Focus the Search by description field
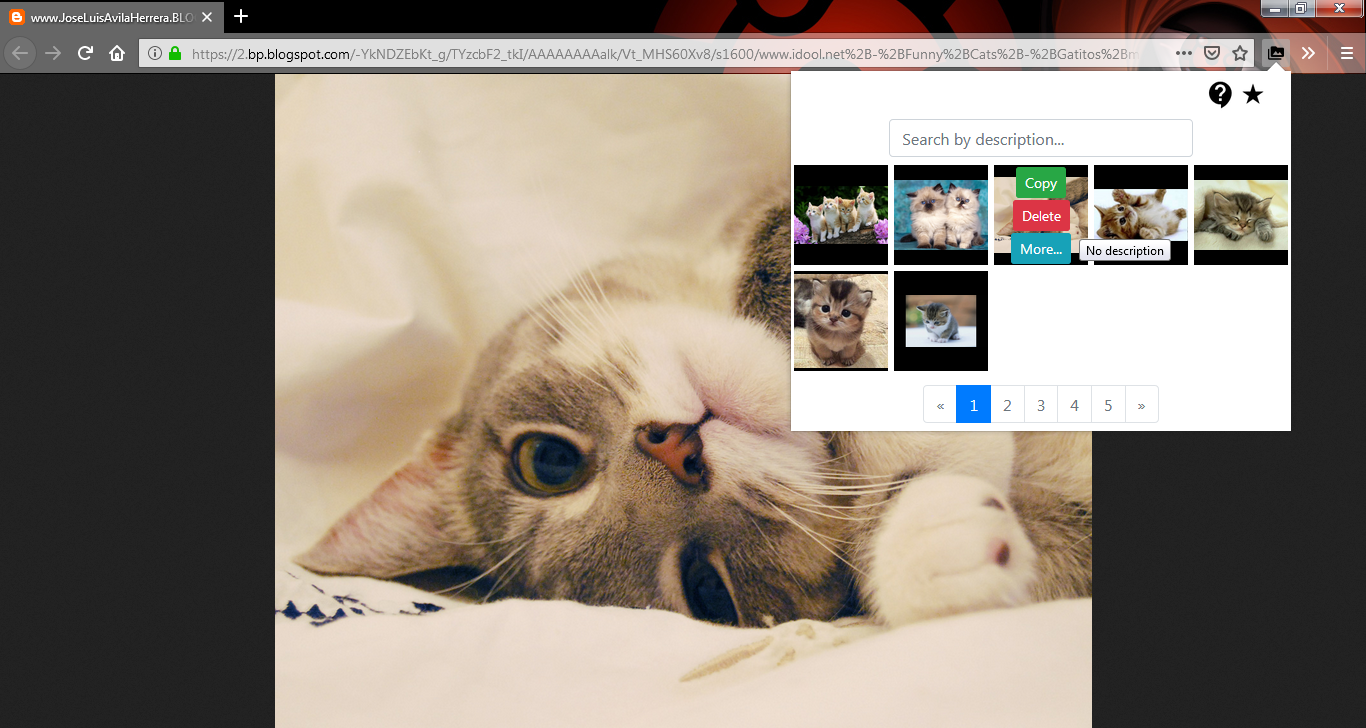1366x728 pixels. pos(1041,139)
